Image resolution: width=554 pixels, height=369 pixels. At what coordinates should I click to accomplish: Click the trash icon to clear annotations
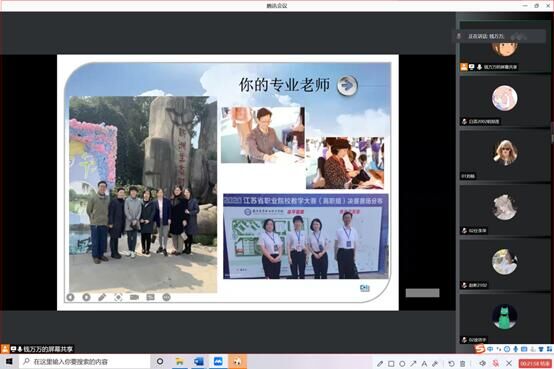tap(462, 363)
